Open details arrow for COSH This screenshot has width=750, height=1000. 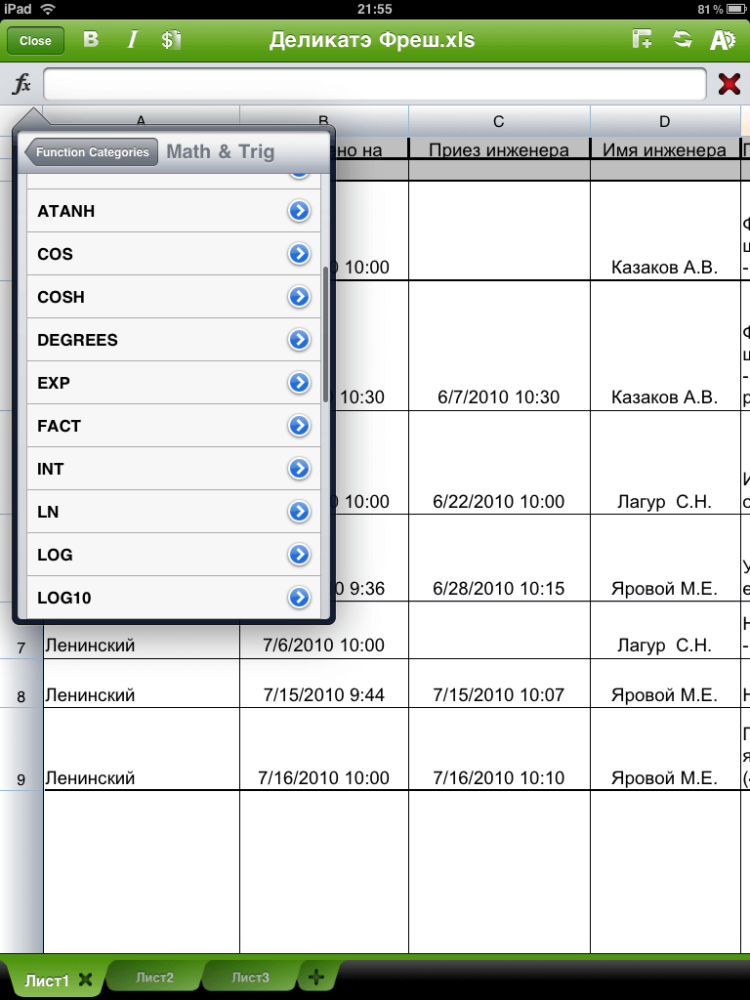[298, 297]
